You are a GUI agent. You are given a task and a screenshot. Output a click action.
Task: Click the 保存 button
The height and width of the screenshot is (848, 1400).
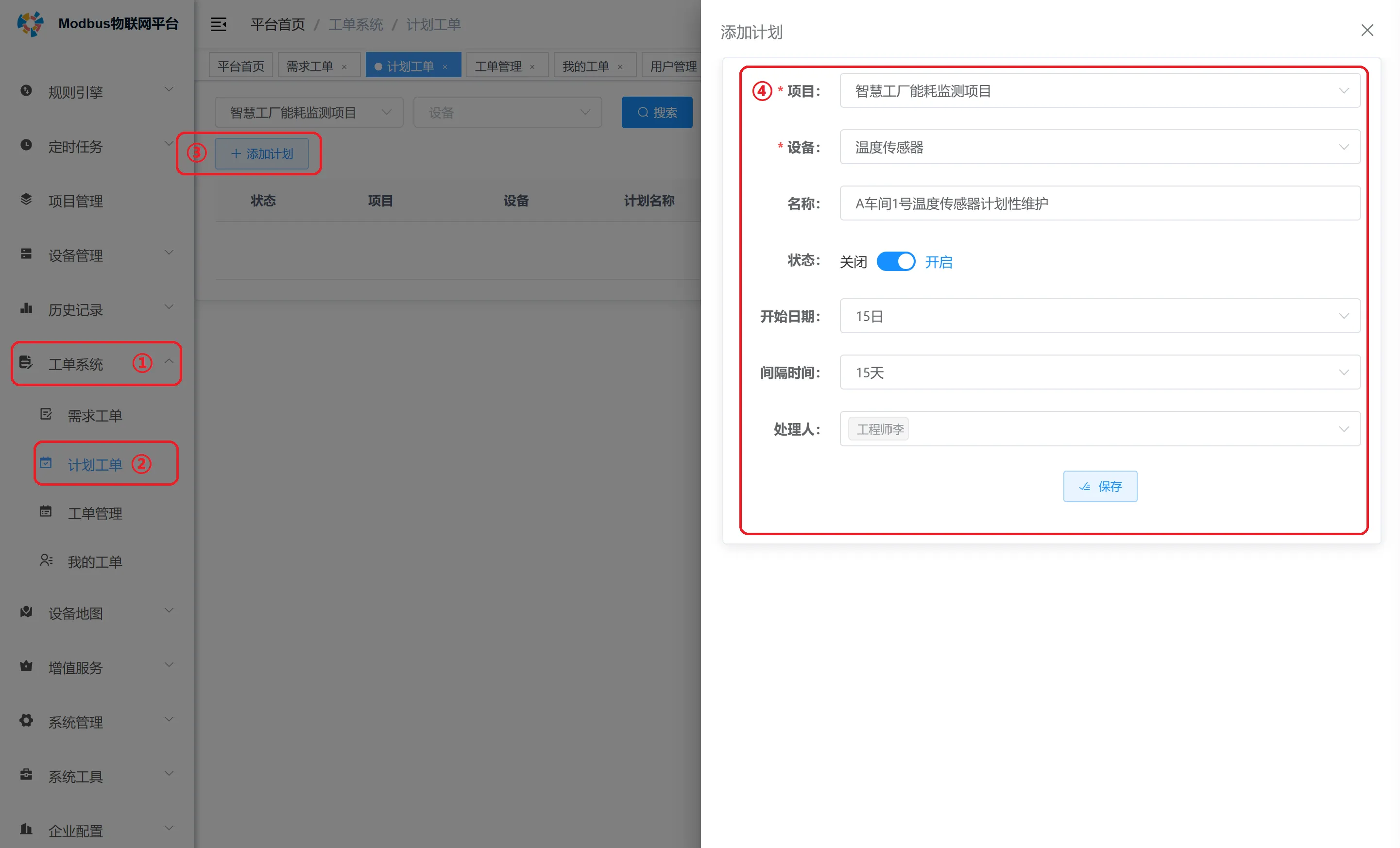click(x=1100, y=486)
